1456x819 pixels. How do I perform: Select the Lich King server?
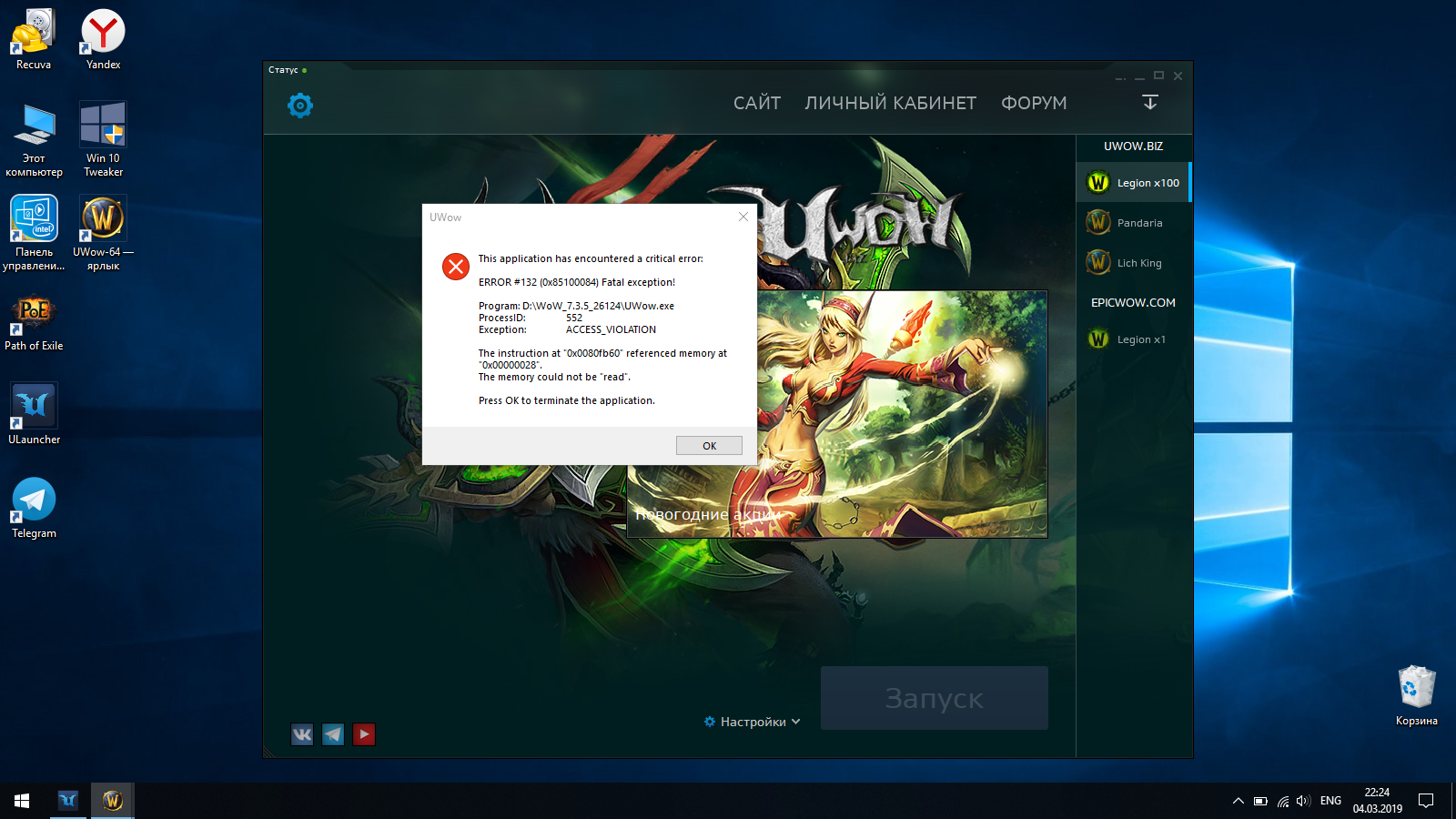coord(1133,263)
